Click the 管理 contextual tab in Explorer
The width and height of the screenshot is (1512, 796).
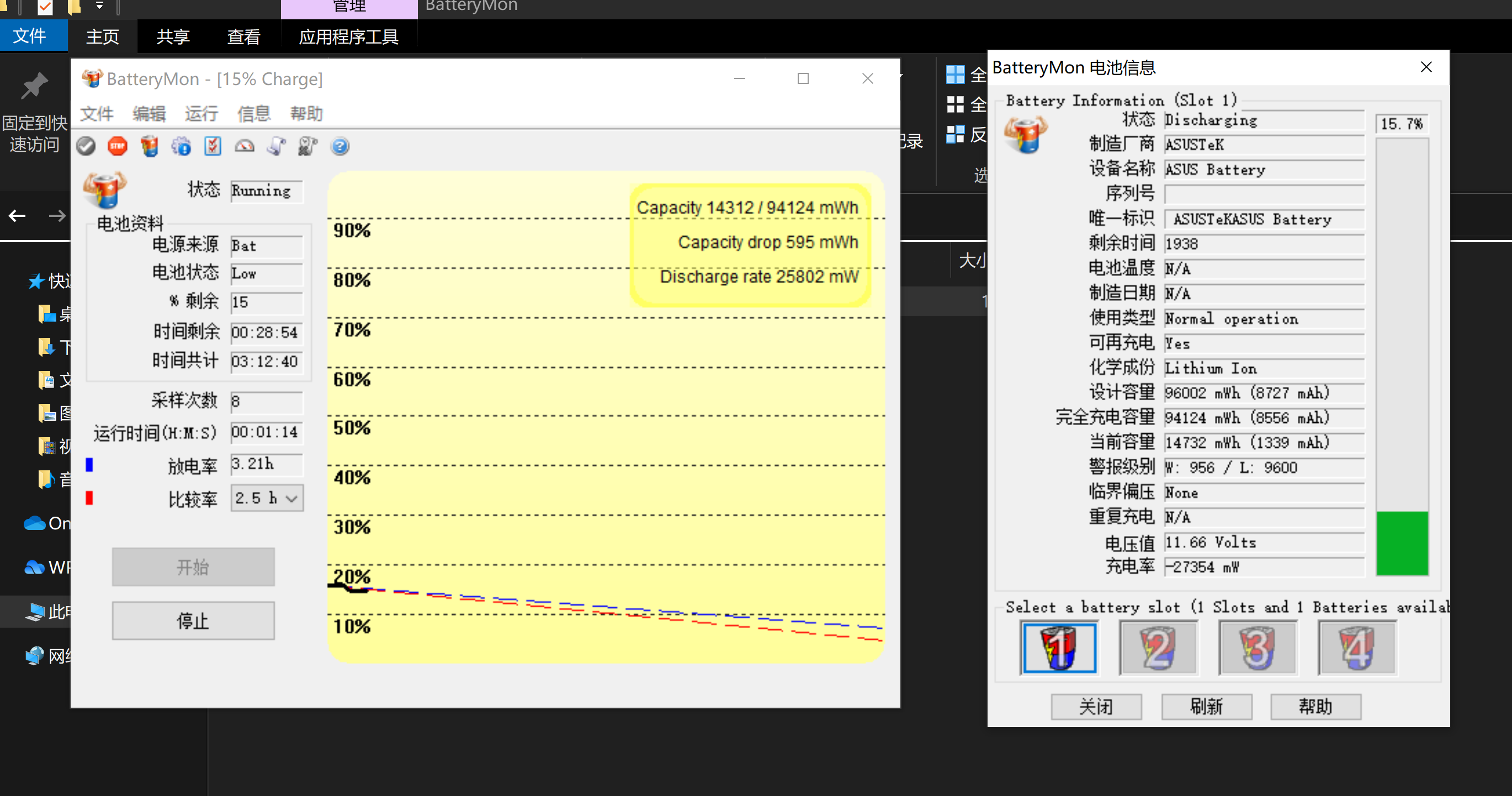click(x=349, y=8)
